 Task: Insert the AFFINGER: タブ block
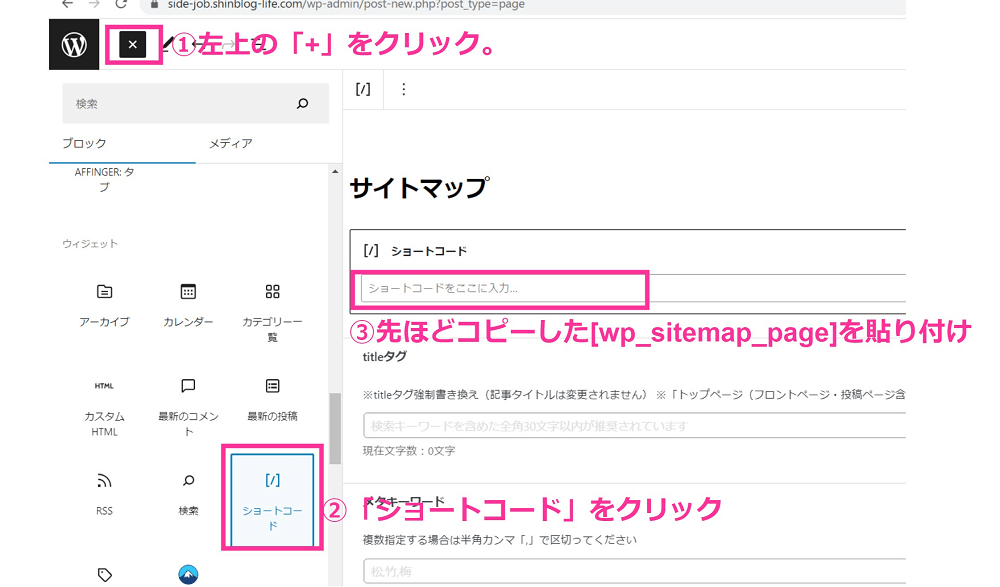pyautogui.click(x=105, y=180)
